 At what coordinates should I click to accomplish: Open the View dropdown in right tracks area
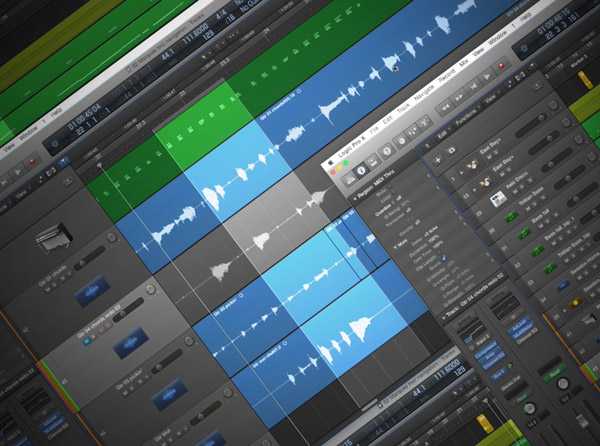489,100
